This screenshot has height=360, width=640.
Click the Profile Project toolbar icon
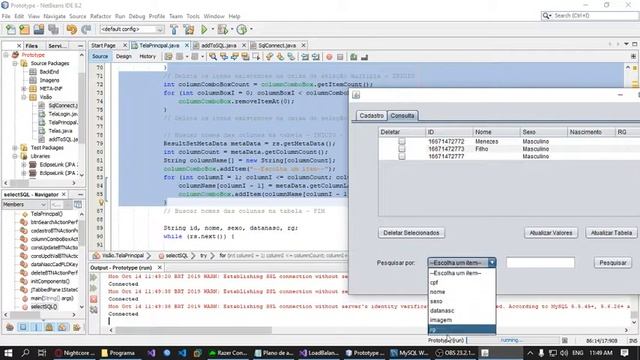242,29
